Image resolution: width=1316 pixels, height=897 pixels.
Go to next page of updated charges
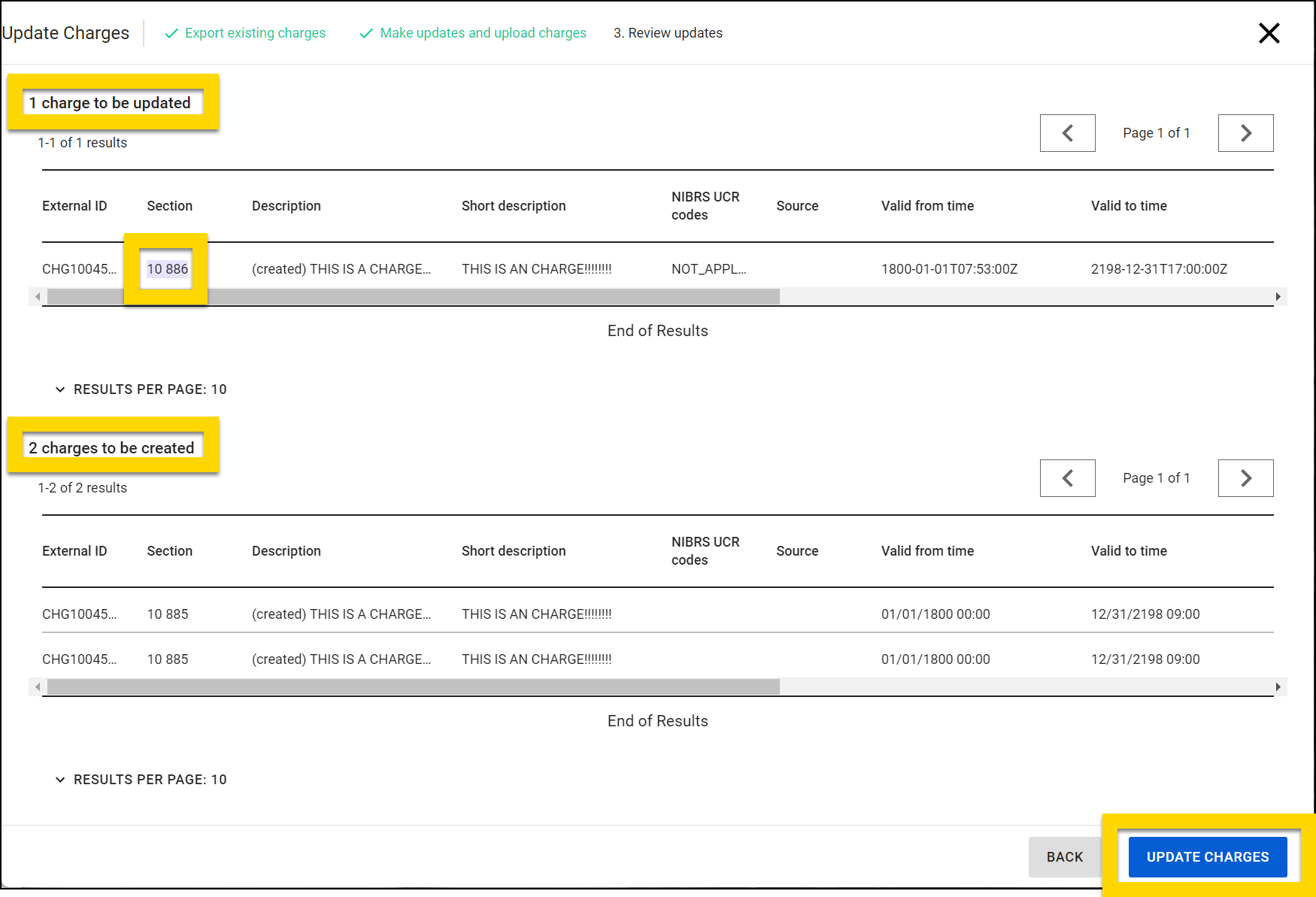coord(1245,133)
